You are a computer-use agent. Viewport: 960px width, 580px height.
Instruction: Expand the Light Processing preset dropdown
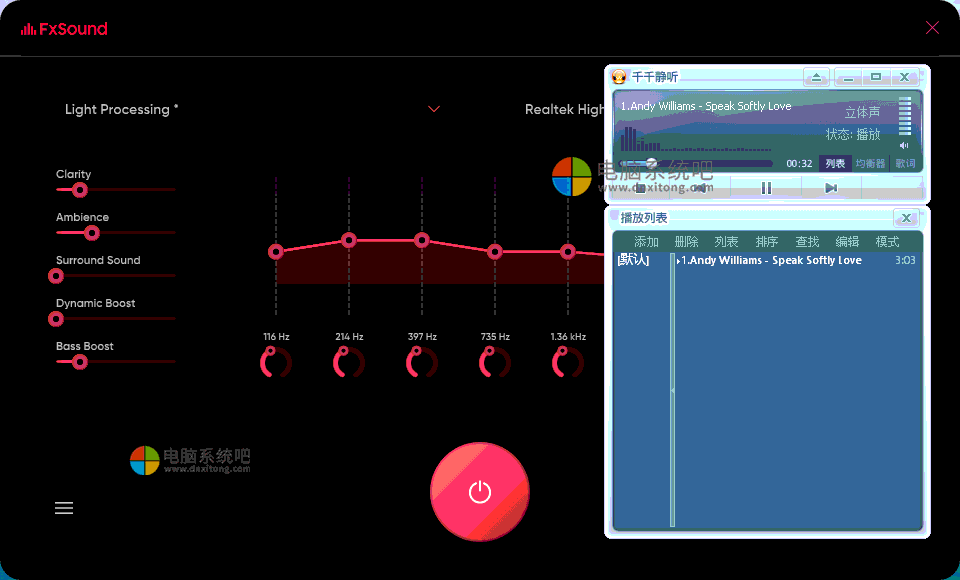pos(433,109)
